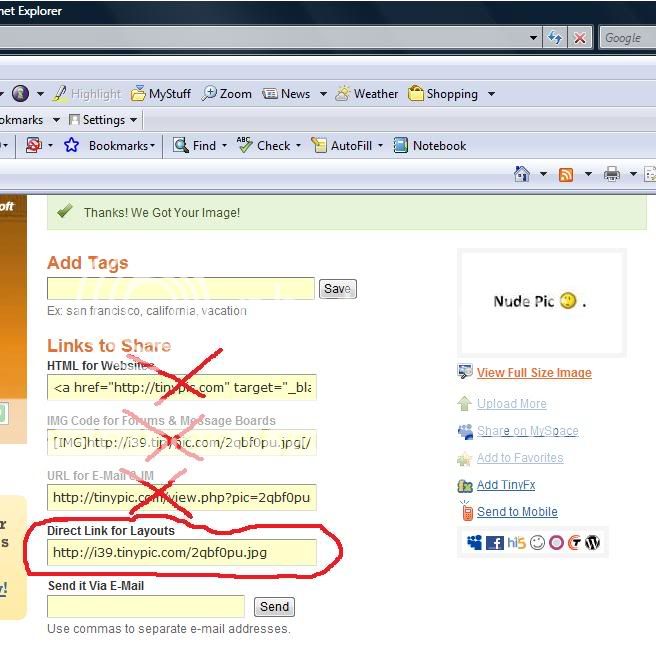Click the Direct Link for Layouts field
This screenshot has height=658, width=656.
181,552
